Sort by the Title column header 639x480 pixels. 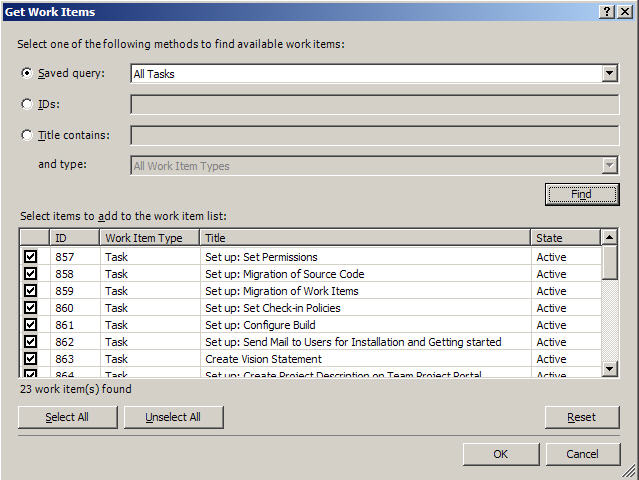pyautogui.click(x=366, y=238)
